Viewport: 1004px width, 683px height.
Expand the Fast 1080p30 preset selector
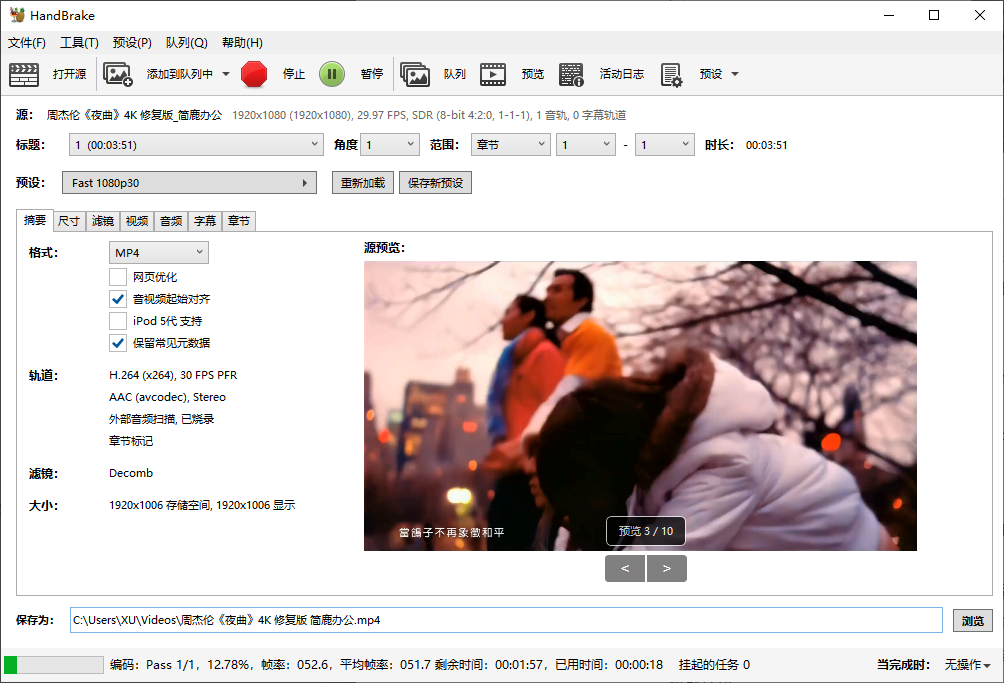(x=189, y=183)
